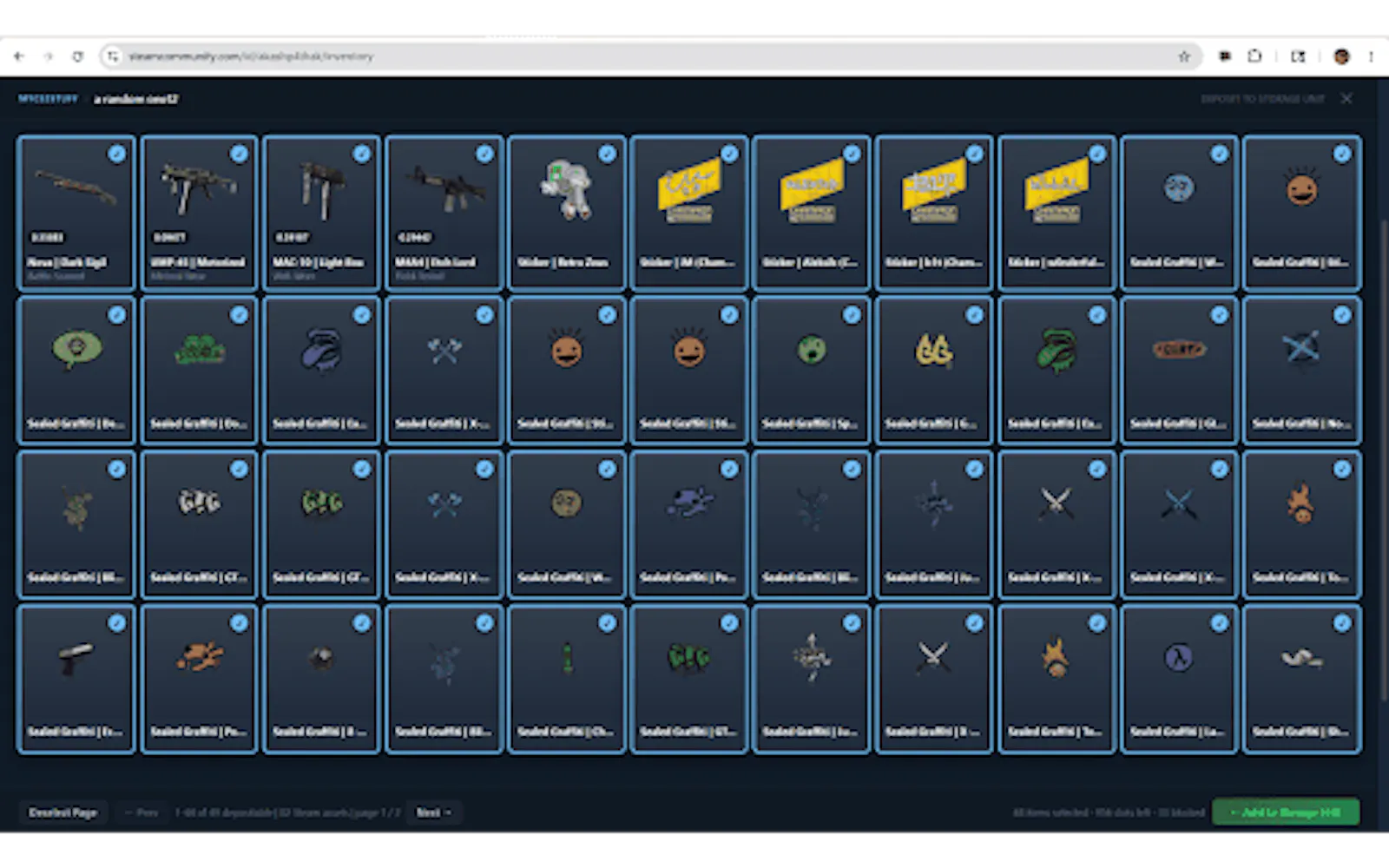Click the browser forward arrow

click(49, 56)
